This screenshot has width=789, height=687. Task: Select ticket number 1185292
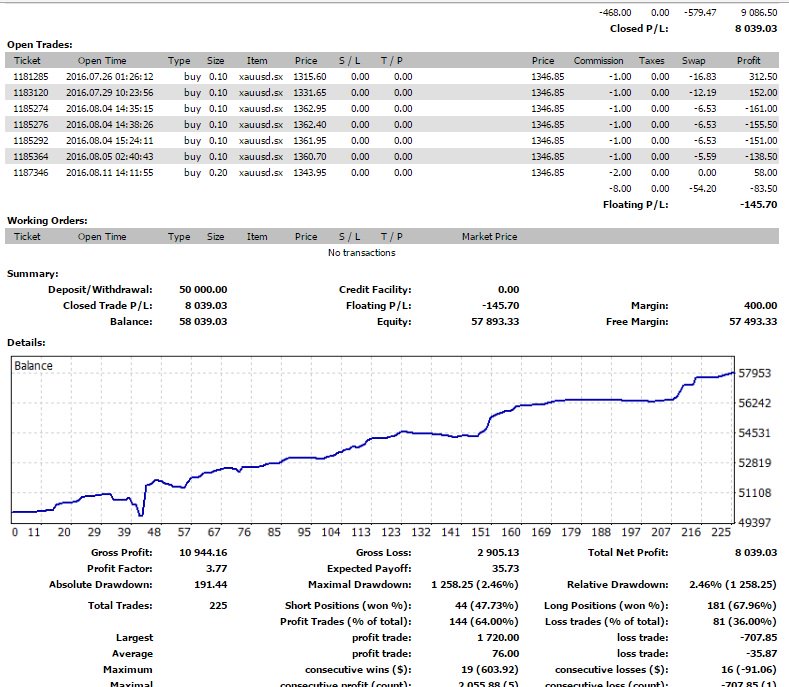[x=31, y=141]
